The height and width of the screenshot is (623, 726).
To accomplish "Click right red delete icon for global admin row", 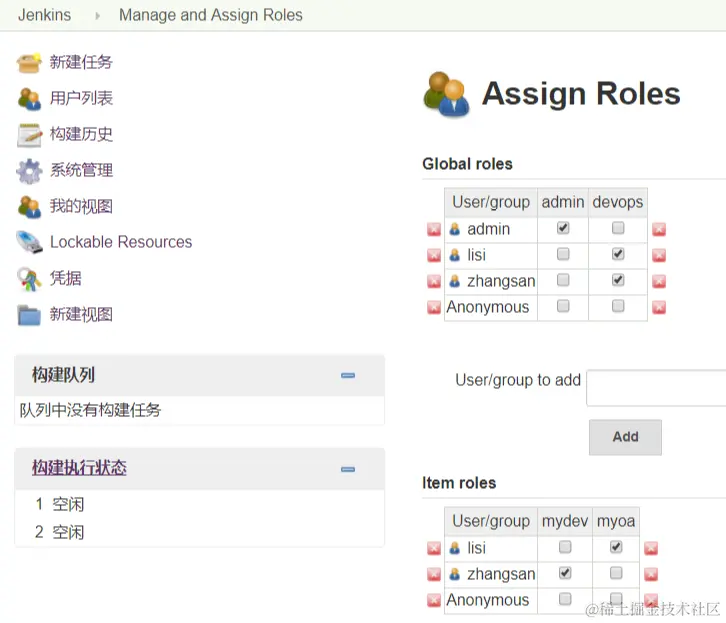I will point(659,229).
